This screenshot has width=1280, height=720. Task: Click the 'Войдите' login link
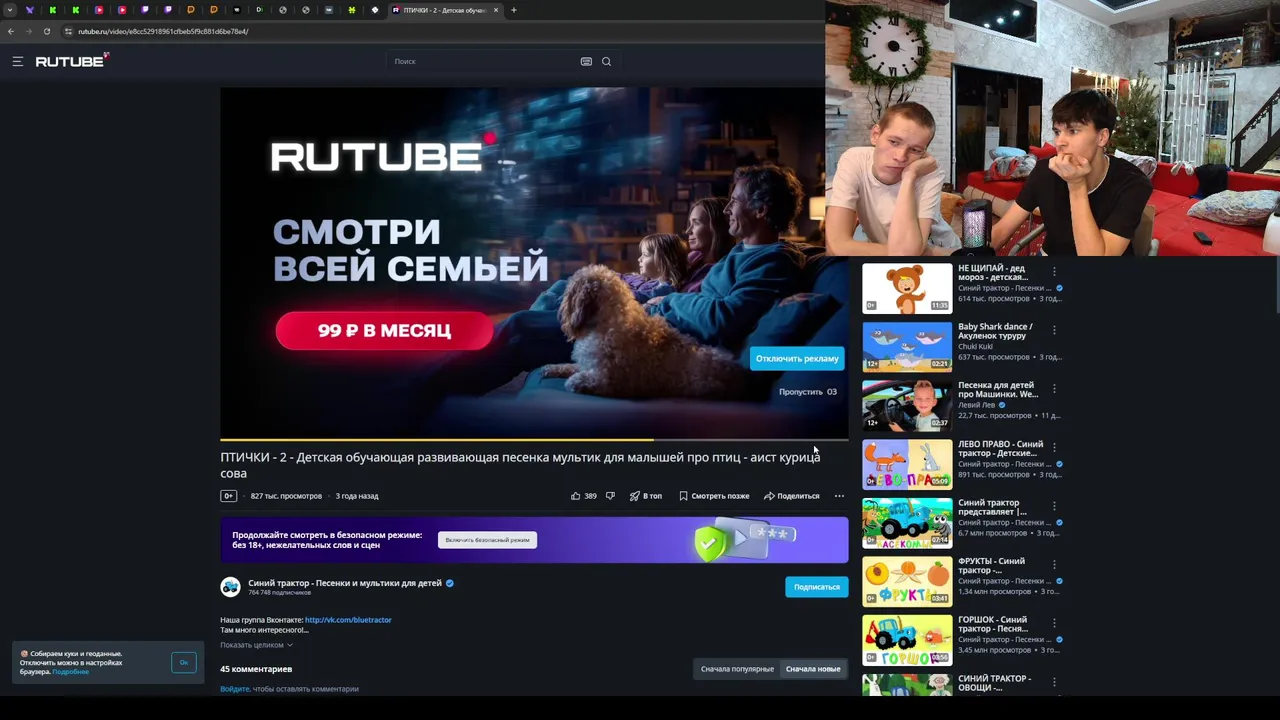coord(235,689)
